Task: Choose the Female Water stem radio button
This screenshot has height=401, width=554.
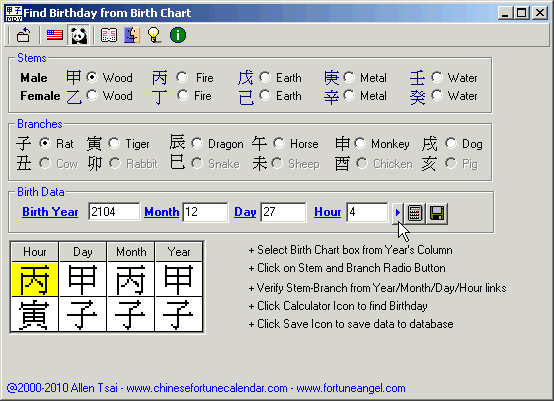Action: (437, 95)
